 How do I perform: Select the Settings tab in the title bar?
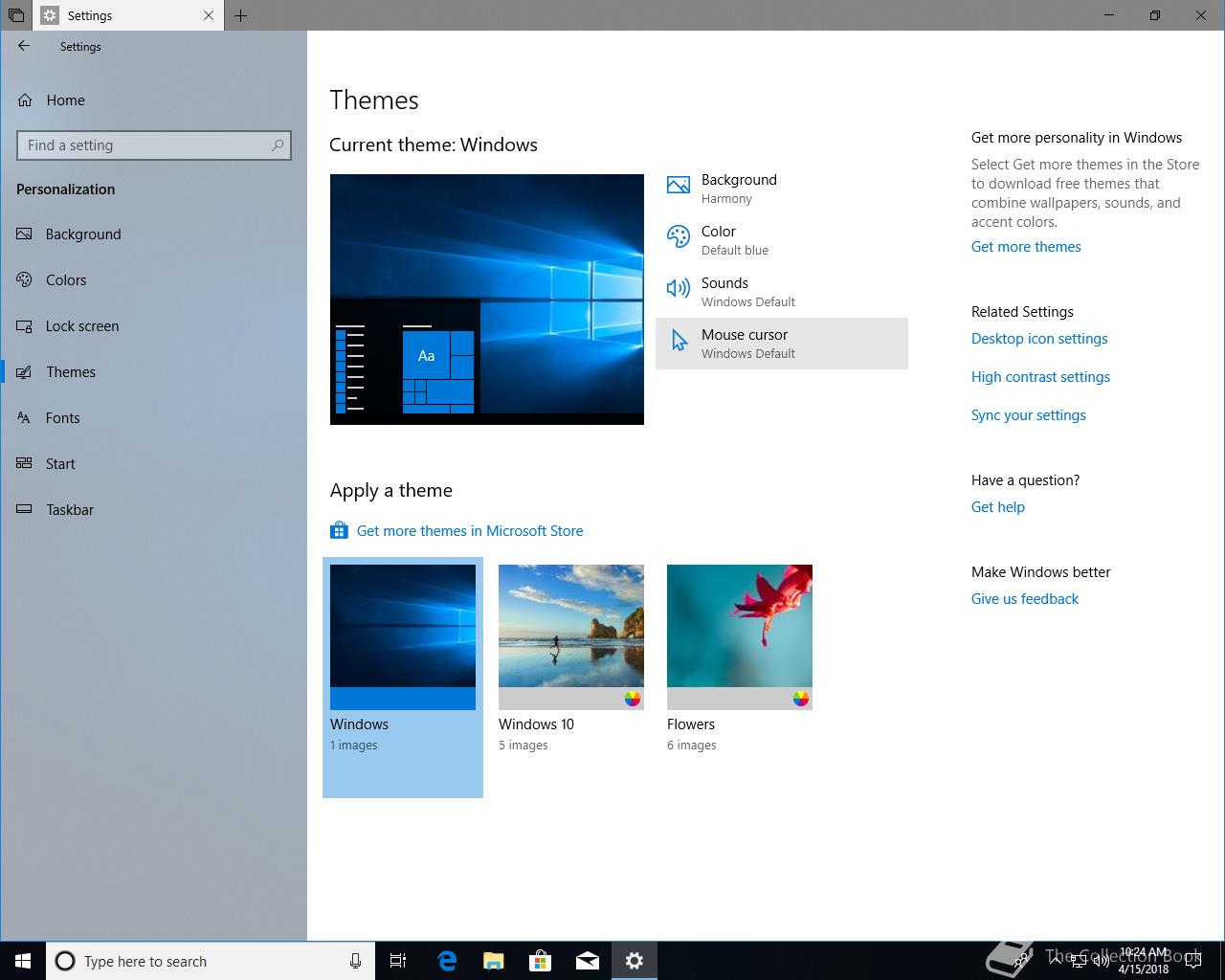point(128,15)
